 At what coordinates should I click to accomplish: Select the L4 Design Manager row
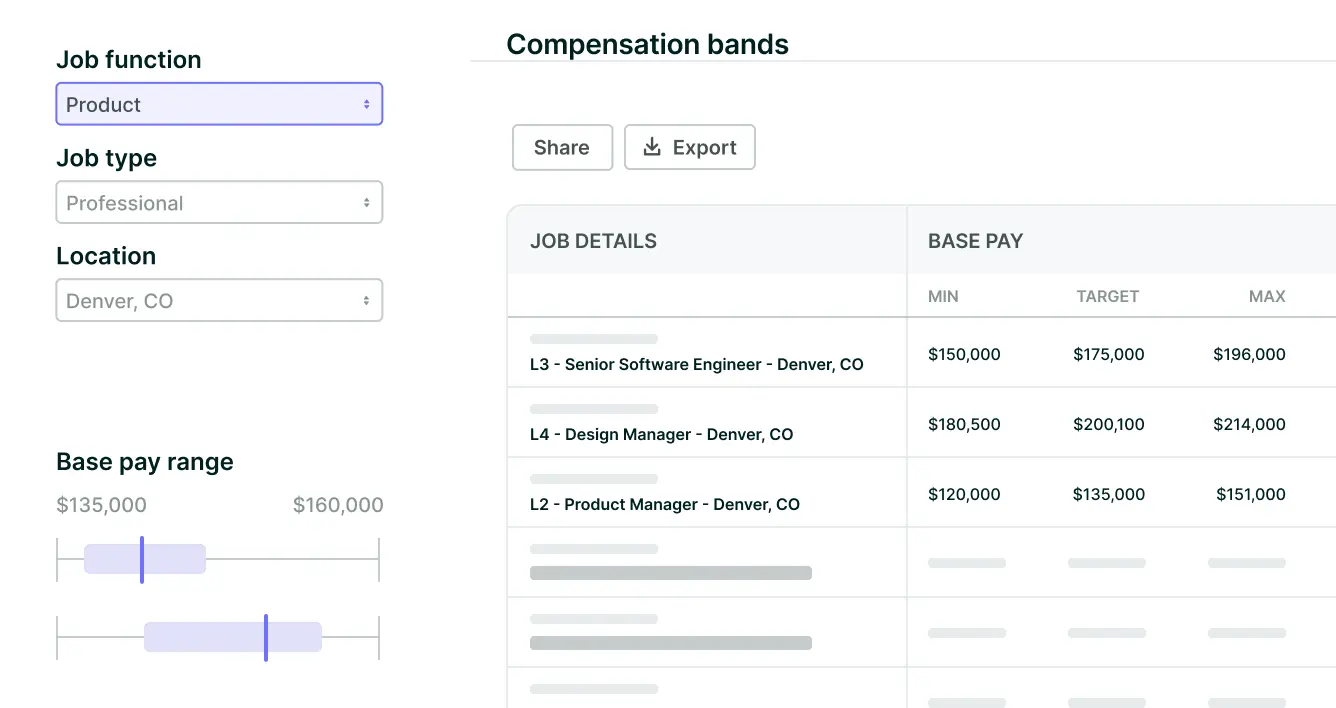click(x=661, y=434)
